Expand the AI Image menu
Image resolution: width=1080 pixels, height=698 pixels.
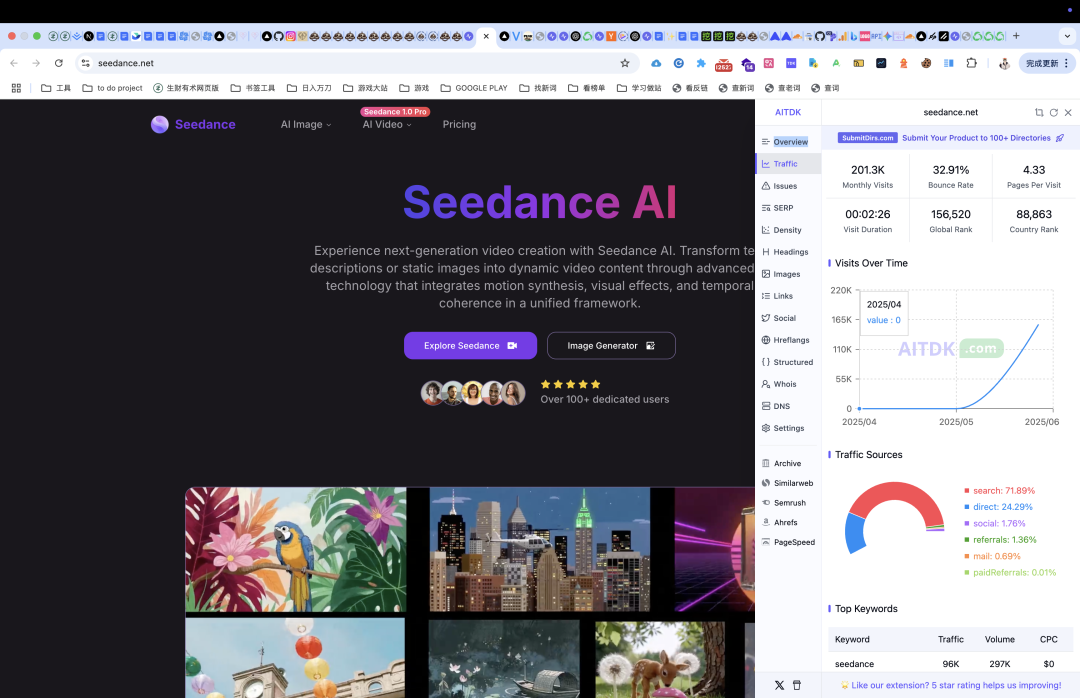306,125
